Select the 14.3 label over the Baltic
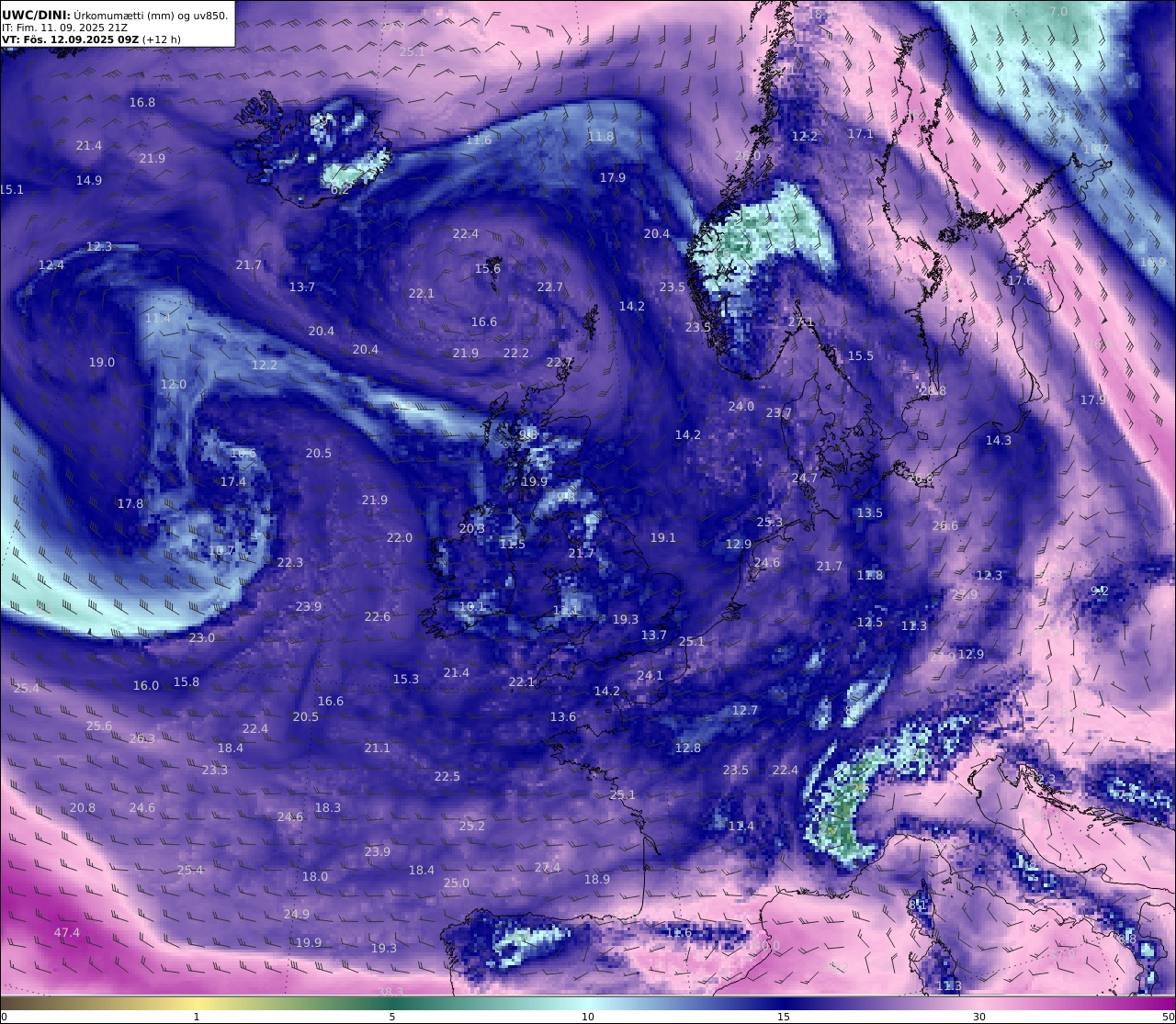 click(x=999, y=441)
